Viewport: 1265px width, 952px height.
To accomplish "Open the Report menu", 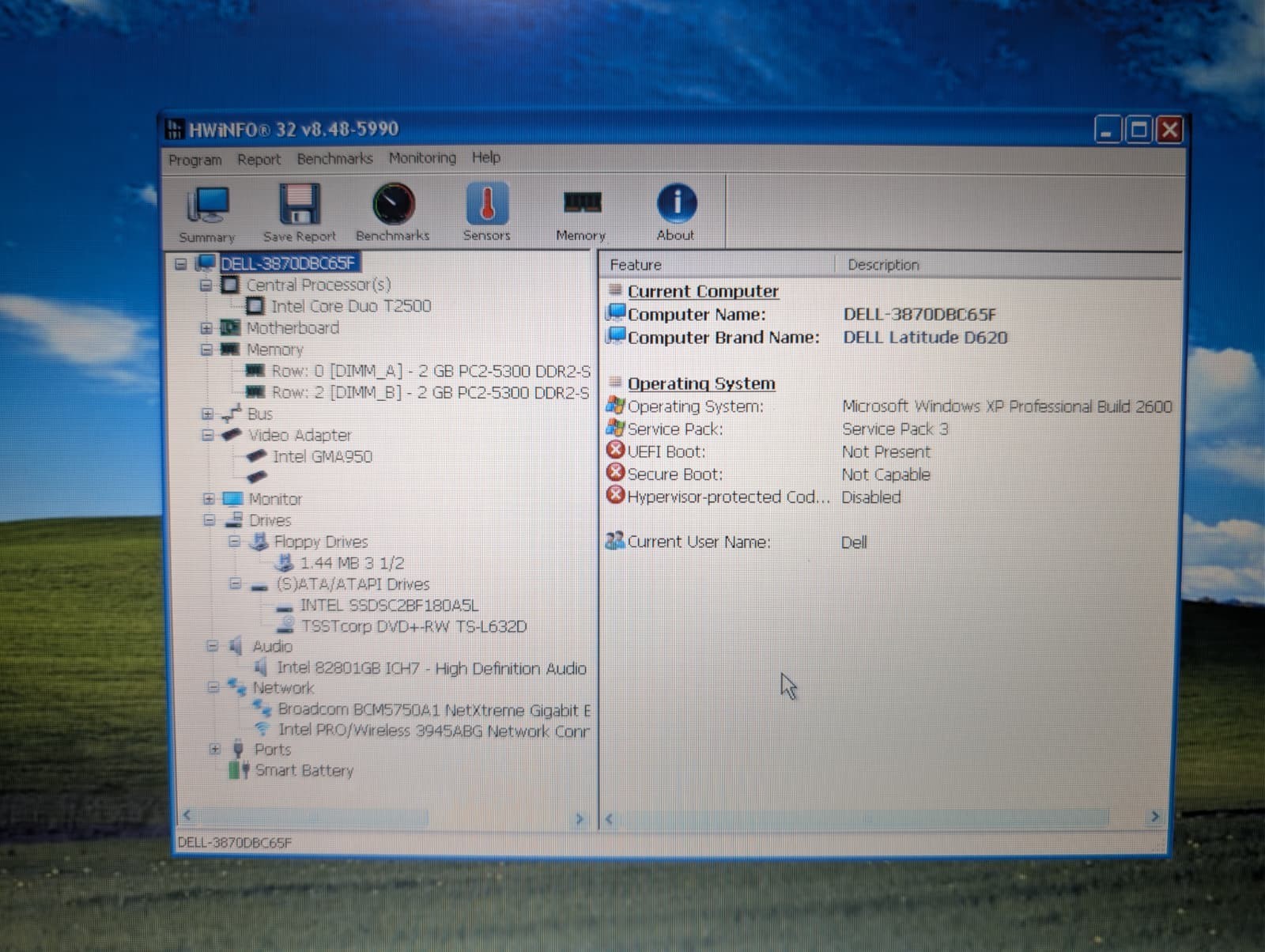I will tap(259, 160).
